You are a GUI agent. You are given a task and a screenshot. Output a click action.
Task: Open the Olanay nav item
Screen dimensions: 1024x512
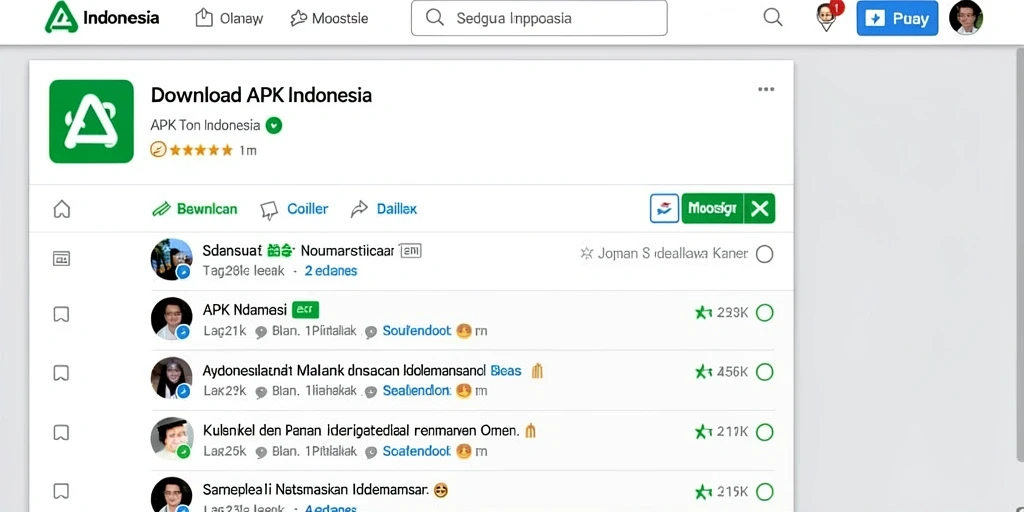point(229,18)
